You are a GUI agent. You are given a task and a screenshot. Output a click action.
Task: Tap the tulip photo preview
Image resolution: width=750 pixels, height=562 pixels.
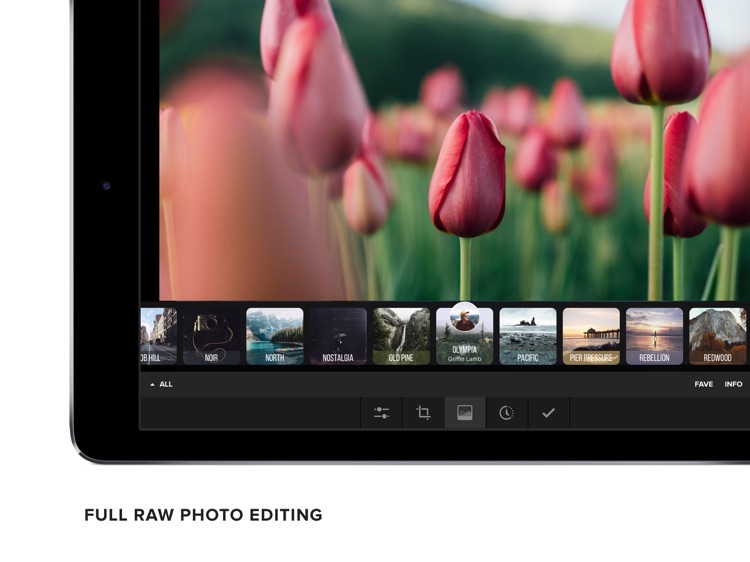[x=450, y=150]
